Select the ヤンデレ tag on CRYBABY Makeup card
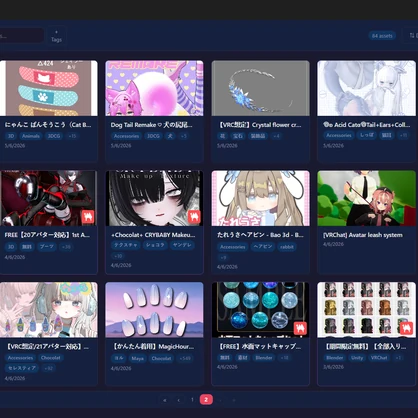Viewport: 418px width, 418px height. (182, 245)
